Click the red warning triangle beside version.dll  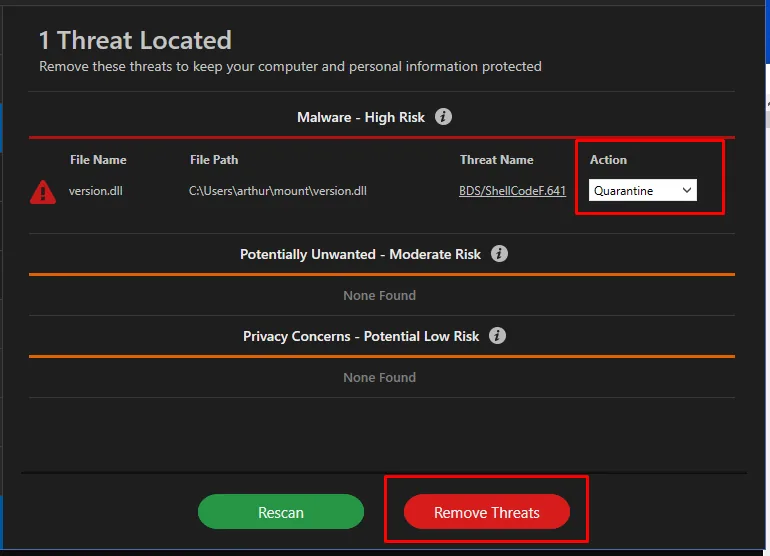(43, 192)
